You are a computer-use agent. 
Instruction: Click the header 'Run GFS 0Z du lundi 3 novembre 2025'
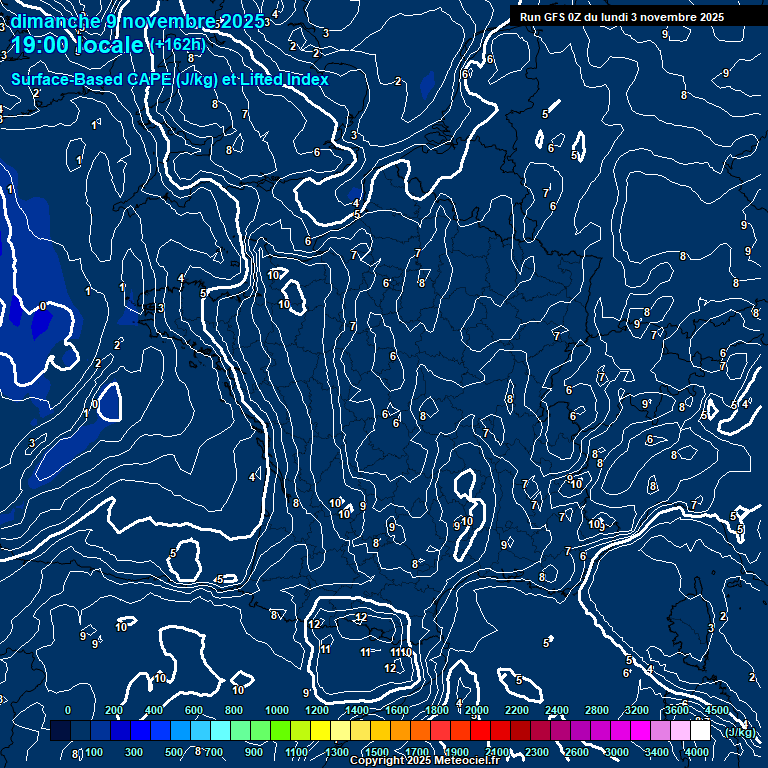click(622, 17)
